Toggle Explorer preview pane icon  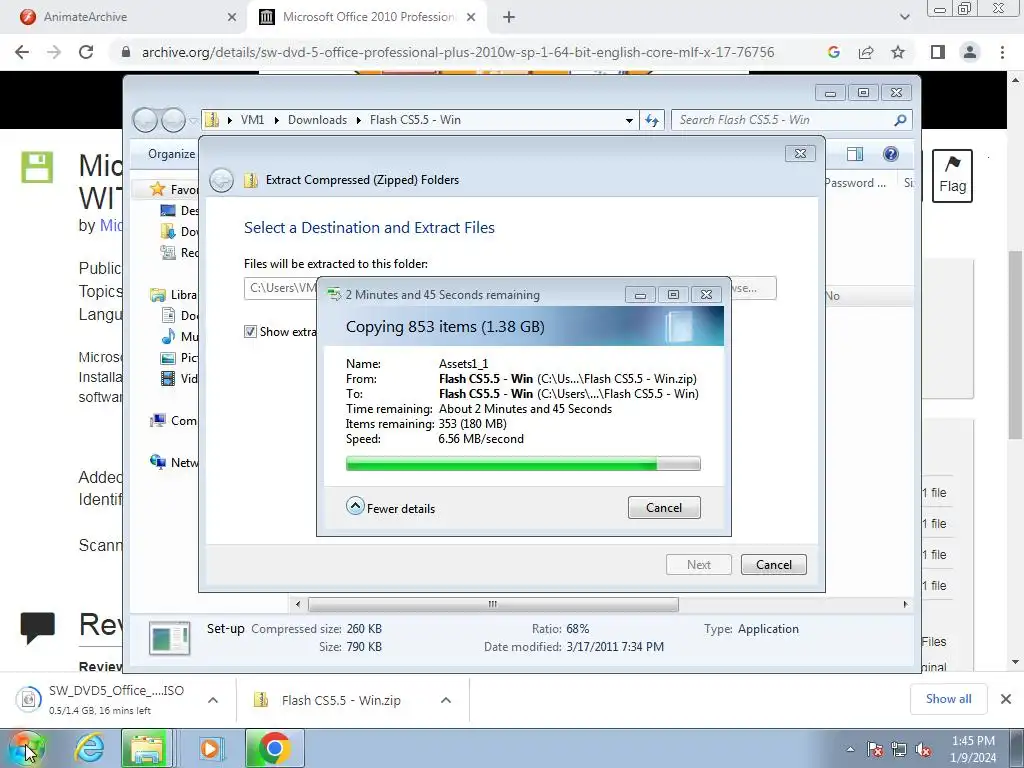(855, 154)
